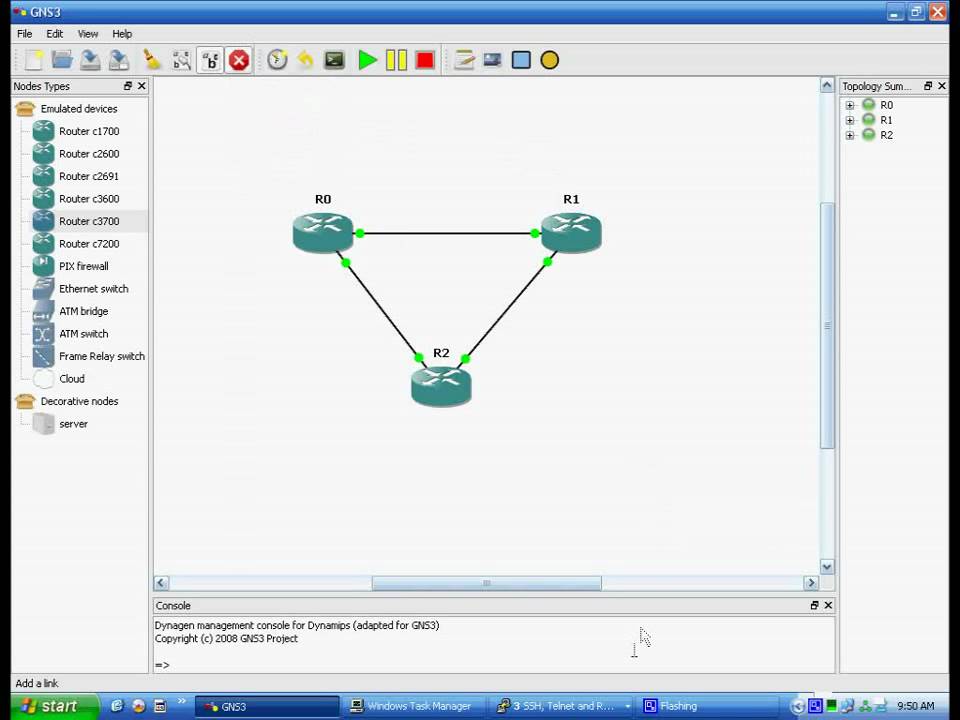
Task: Click the GNS3 taskbar button
Action: coord(268,707)
